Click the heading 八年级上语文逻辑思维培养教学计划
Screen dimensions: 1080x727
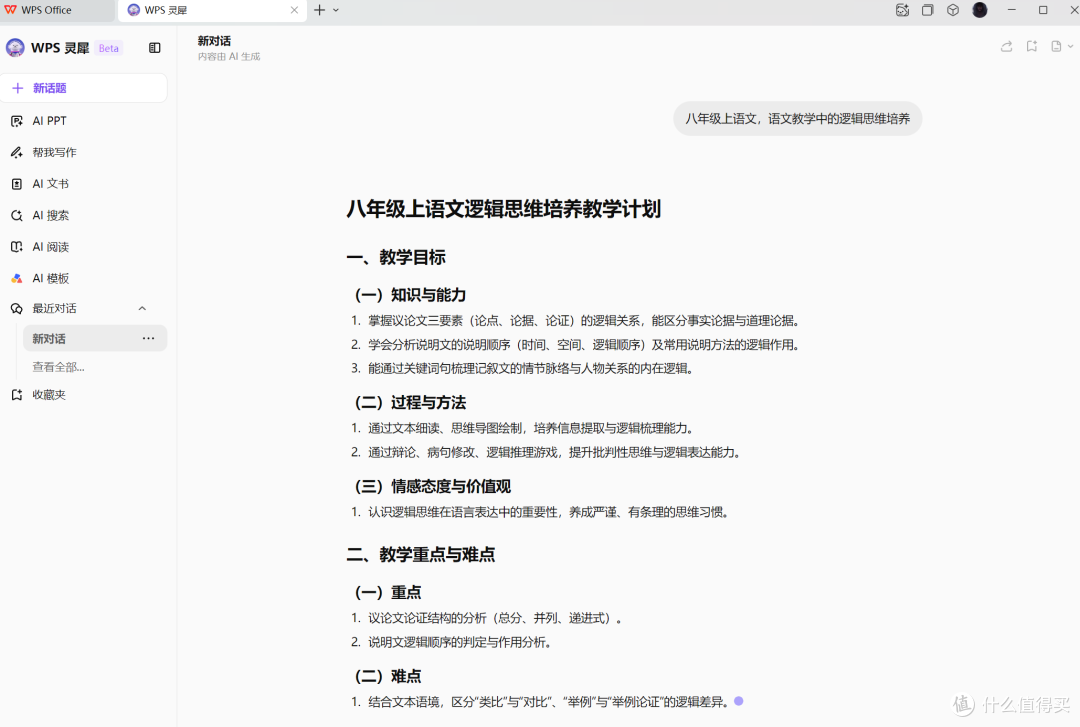503,209
